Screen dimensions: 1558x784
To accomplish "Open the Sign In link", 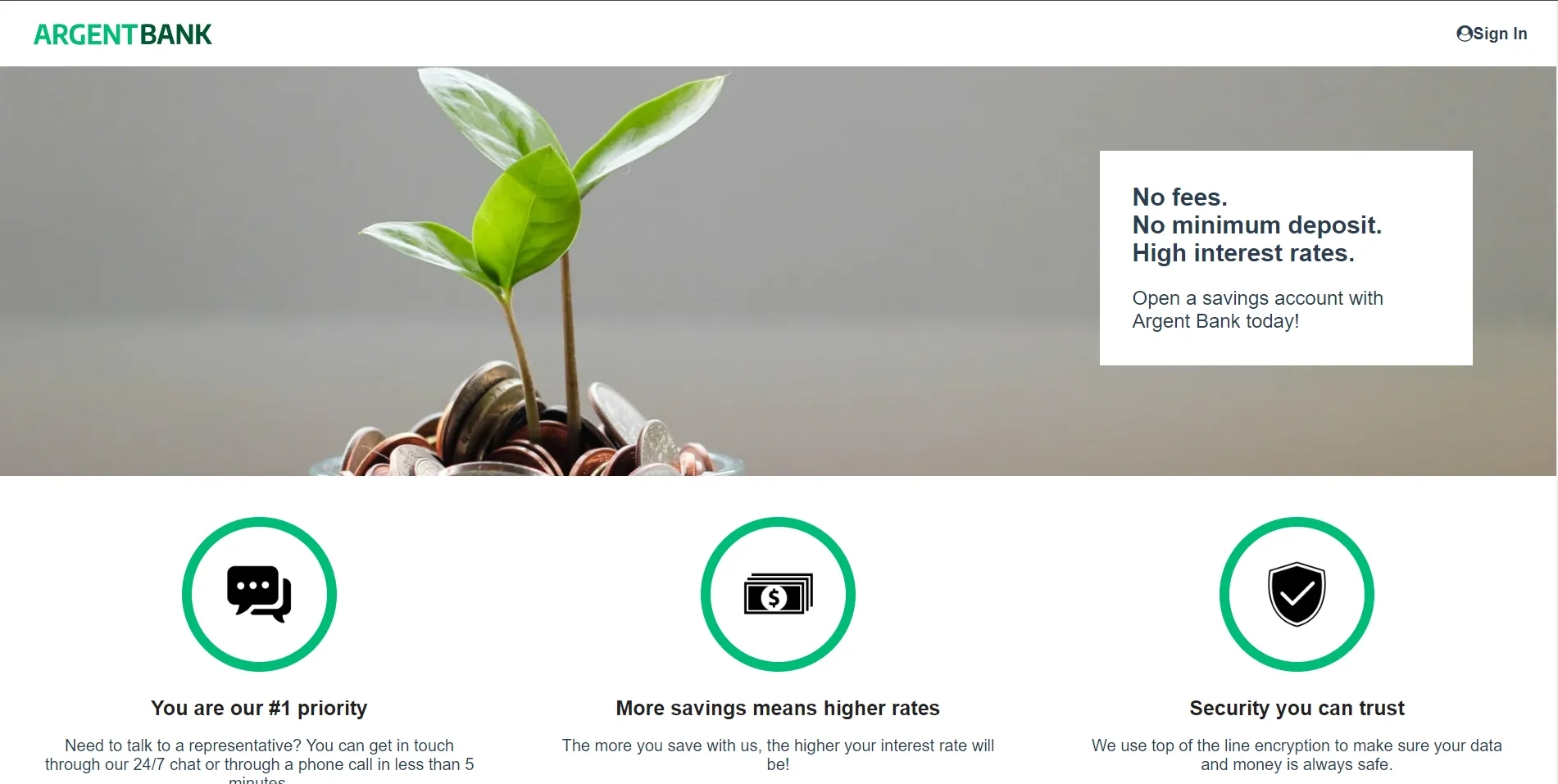I will [x=1492, y=34].
